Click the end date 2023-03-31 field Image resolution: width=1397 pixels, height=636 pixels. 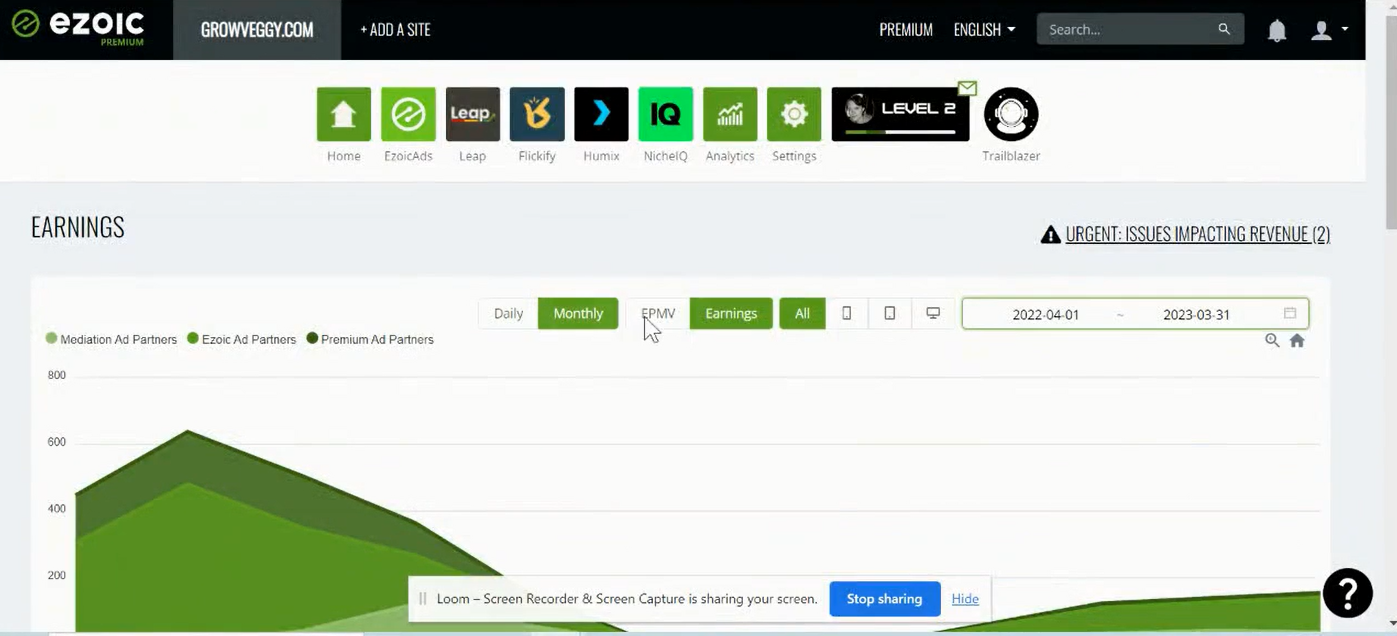[1196, 314]
